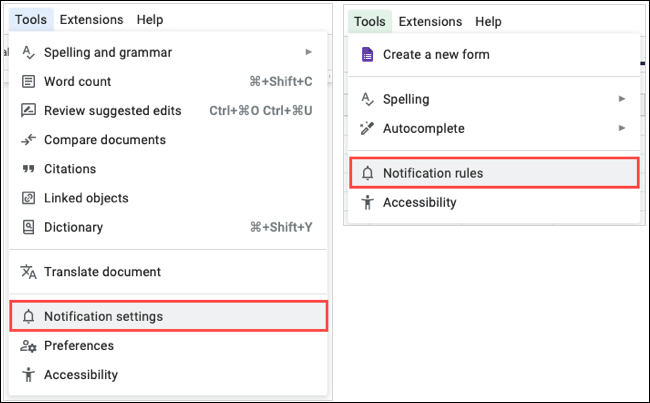Open the Help menu in the Sheets window

pyautogui.click(x=488, y=22)
